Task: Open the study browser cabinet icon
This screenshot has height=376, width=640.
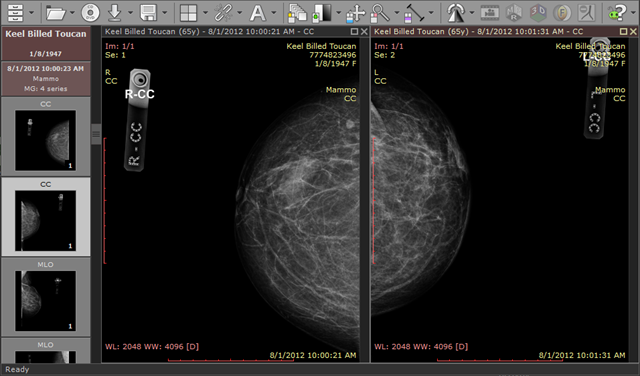Action: 15,13
